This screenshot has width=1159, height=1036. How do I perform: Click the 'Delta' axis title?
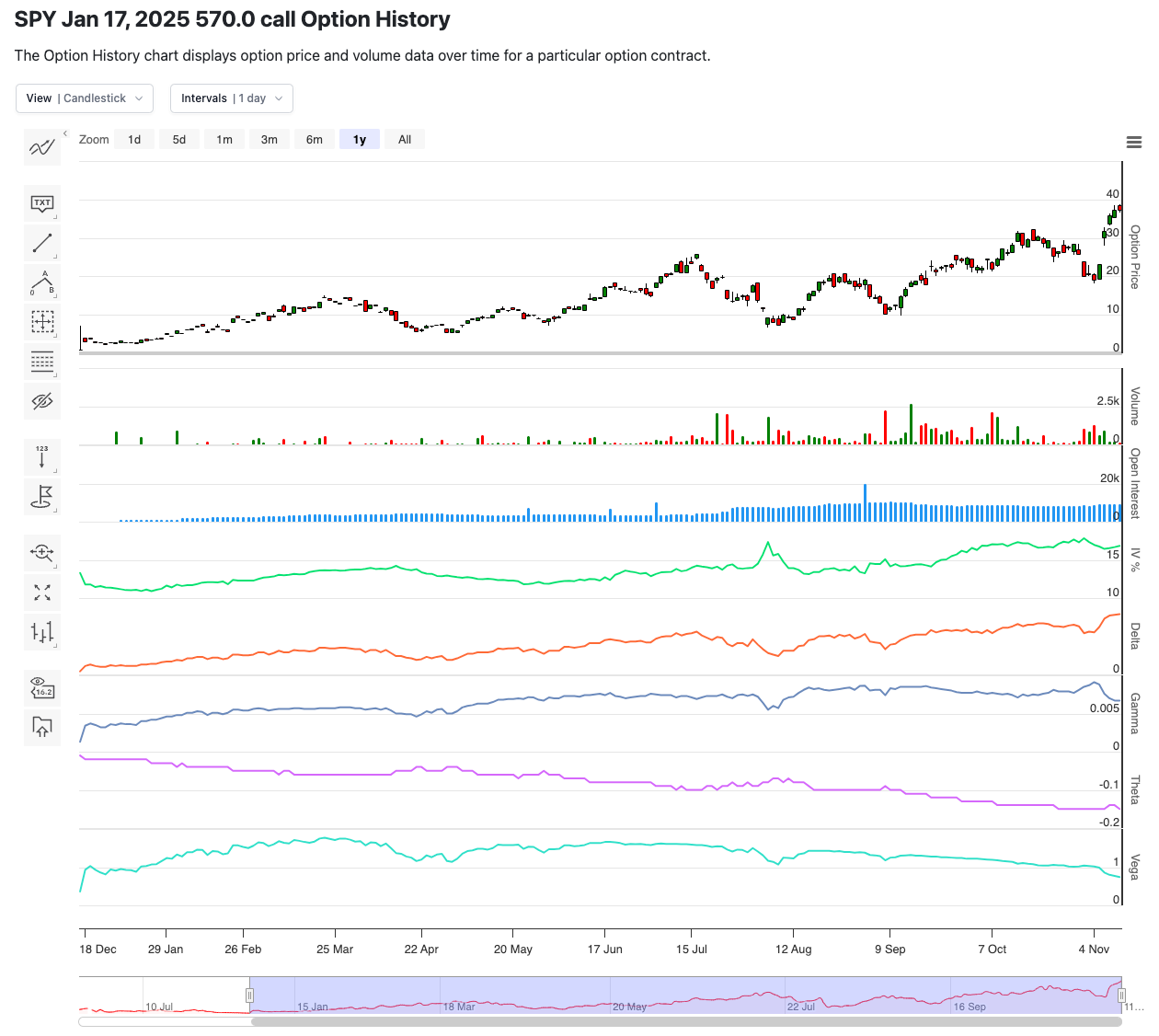[1135, 636]
